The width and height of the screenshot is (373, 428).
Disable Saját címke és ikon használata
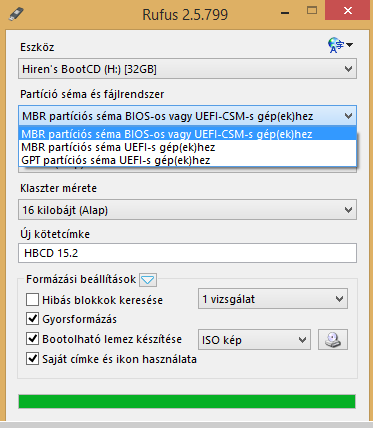tap(32, 359)
